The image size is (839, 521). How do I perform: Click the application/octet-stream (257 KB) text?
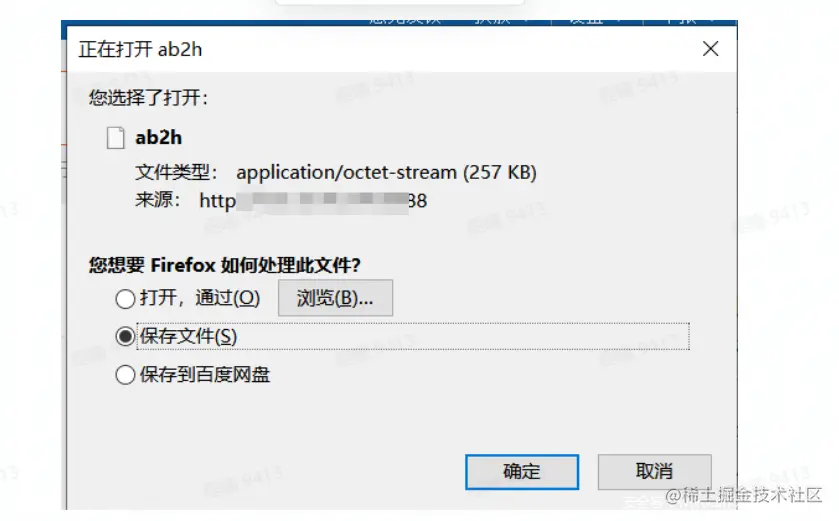tap(386, 172)
